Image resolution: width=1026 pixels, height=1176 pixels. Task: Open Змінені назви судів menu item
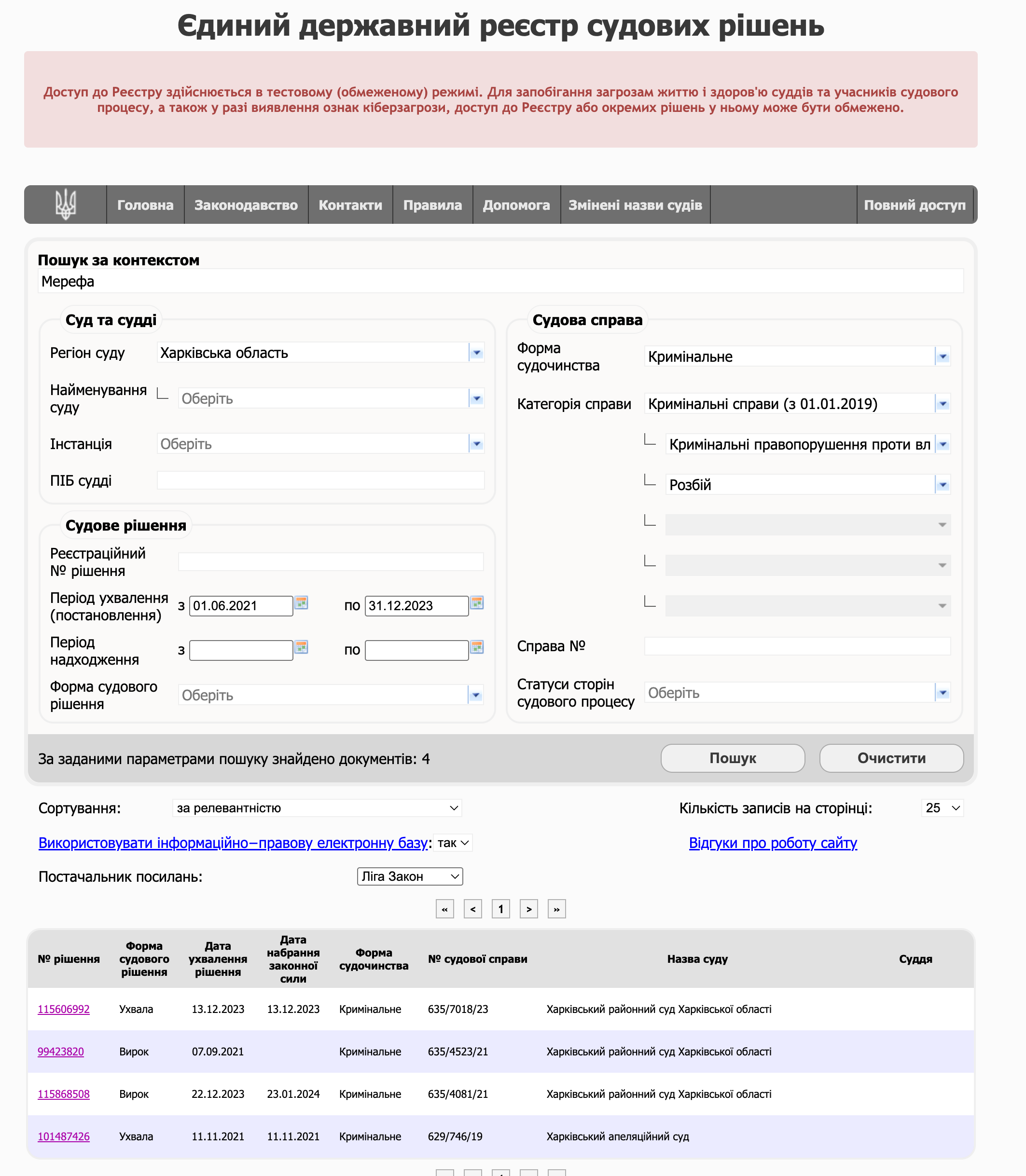point(636,205)
